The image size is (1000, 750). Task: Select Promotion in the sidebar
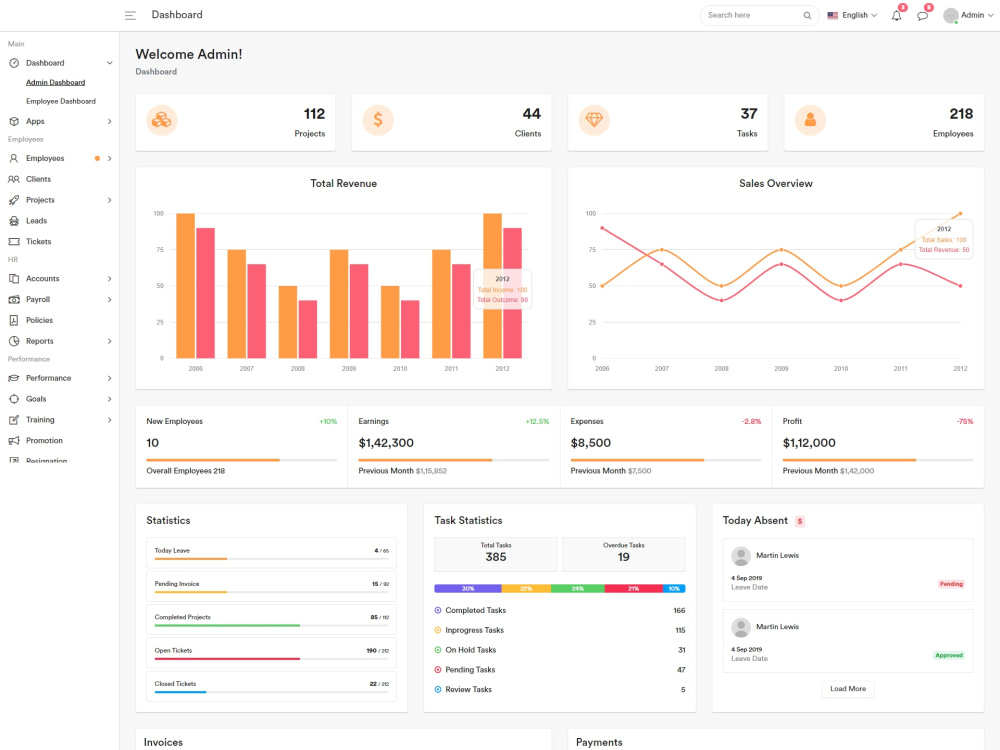coord(44,441)
